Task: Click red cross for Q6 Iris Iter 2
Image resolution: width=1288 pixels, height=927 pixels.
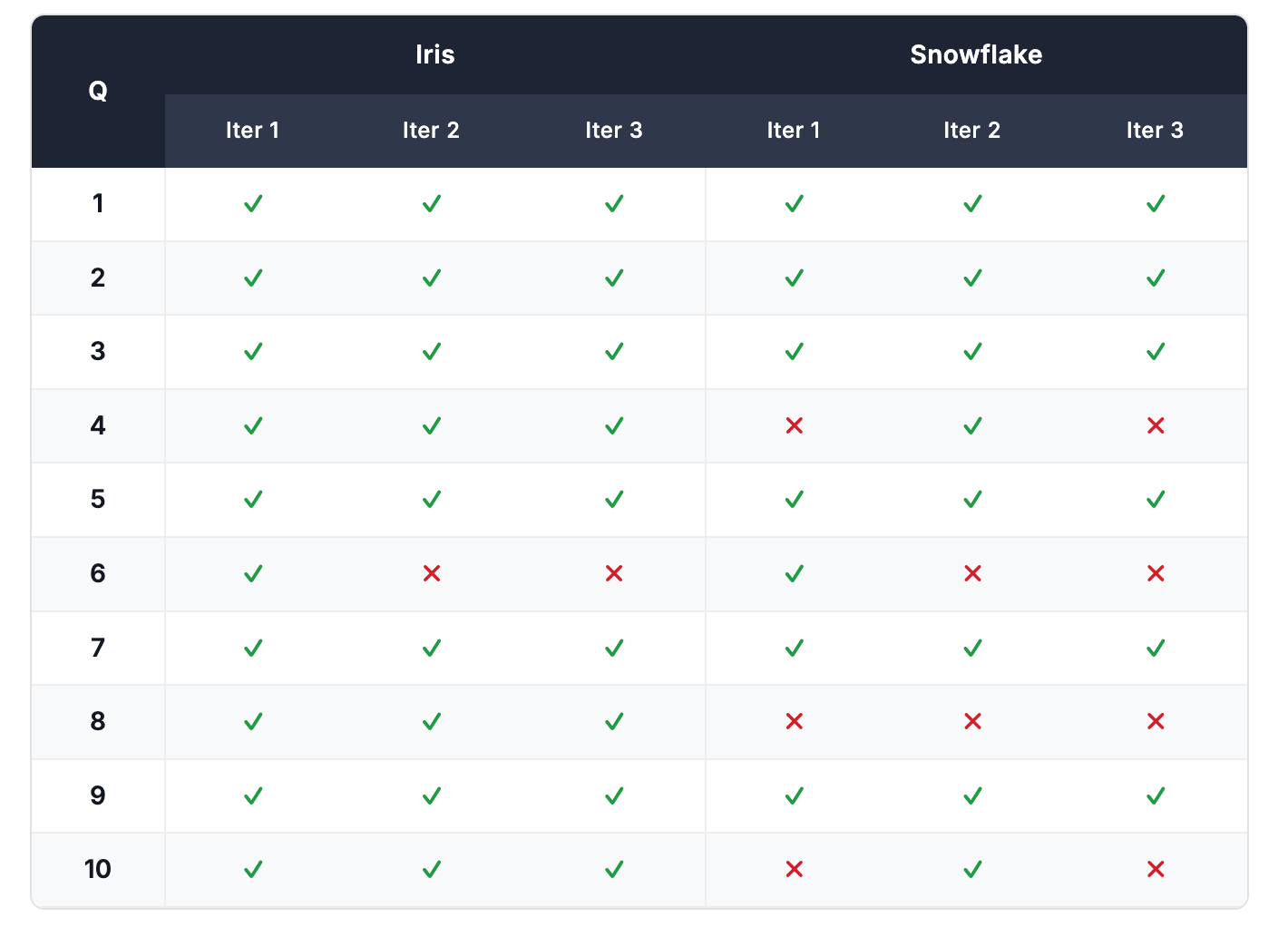Action: tap(432, 573)
